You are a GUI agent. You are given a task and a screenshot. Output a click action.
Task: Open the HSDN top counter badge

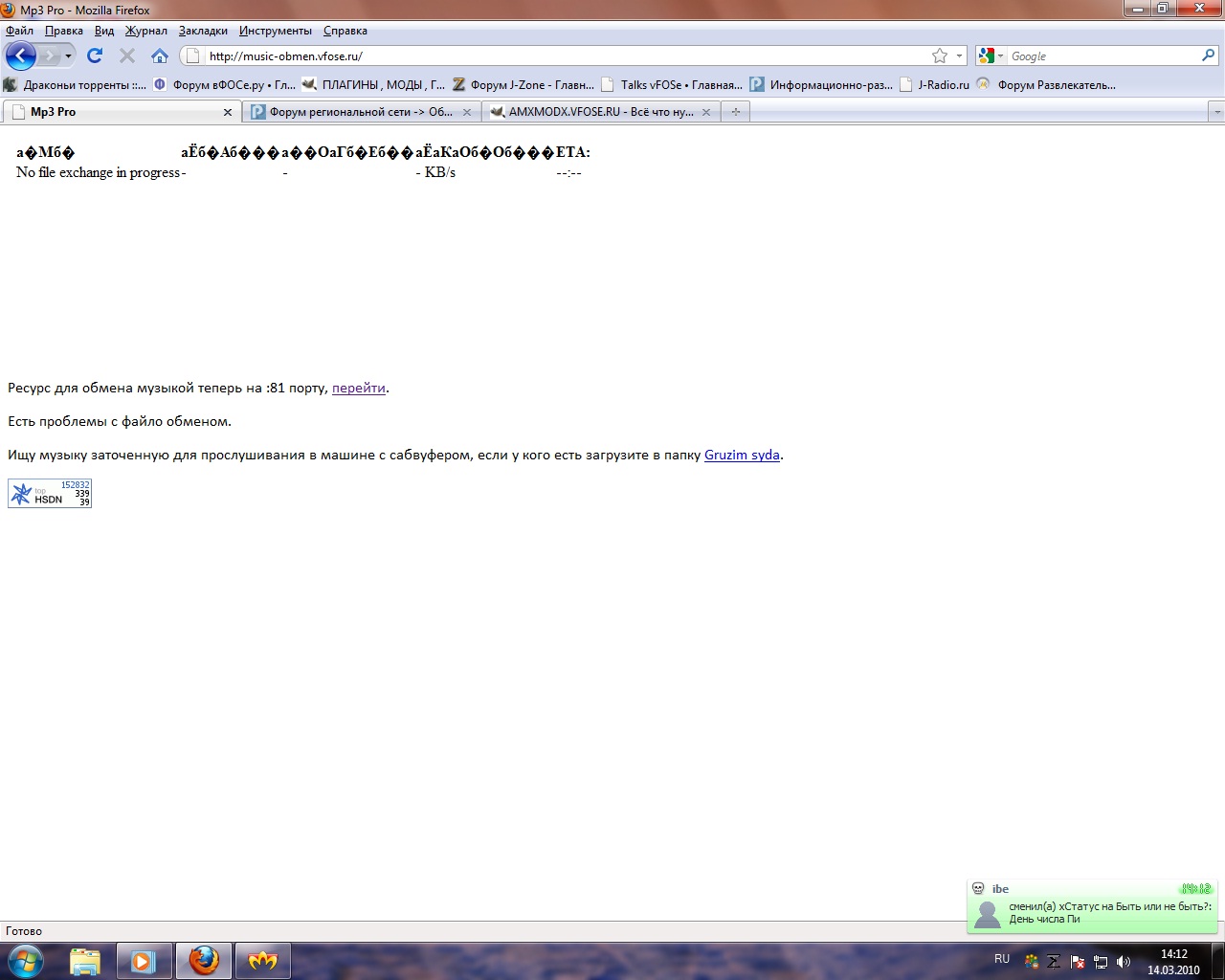pyautogui.click(x=50, y=493)
